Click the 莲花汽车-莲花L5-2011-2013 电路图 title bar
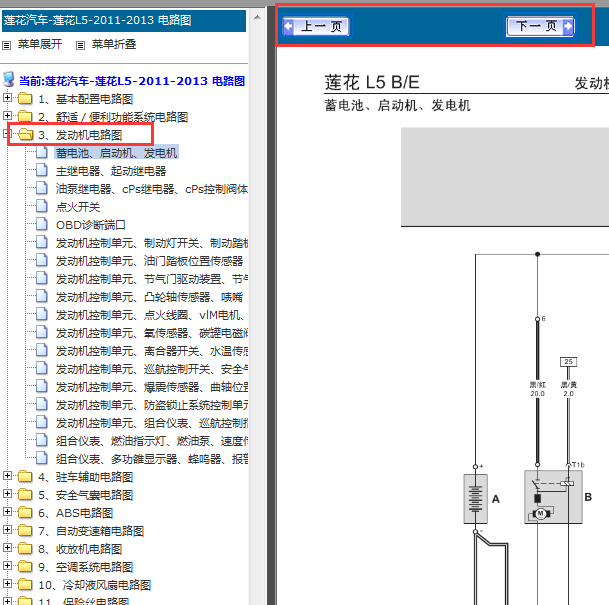Viewport: 609px width, 605px height. [x=124, y=21]
